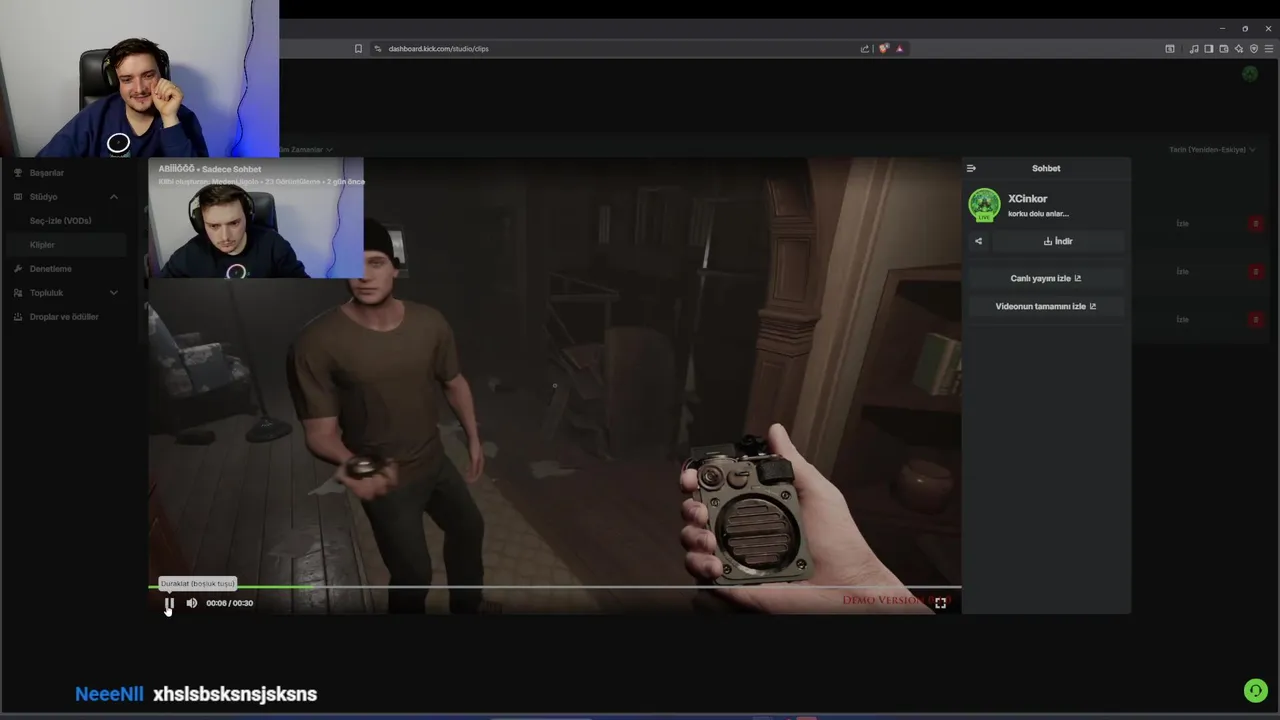Image resolution: width=1280 pixels, height=720 pixels.
Task: Open Canlı yayını izle link
Action: (1046, 278)
